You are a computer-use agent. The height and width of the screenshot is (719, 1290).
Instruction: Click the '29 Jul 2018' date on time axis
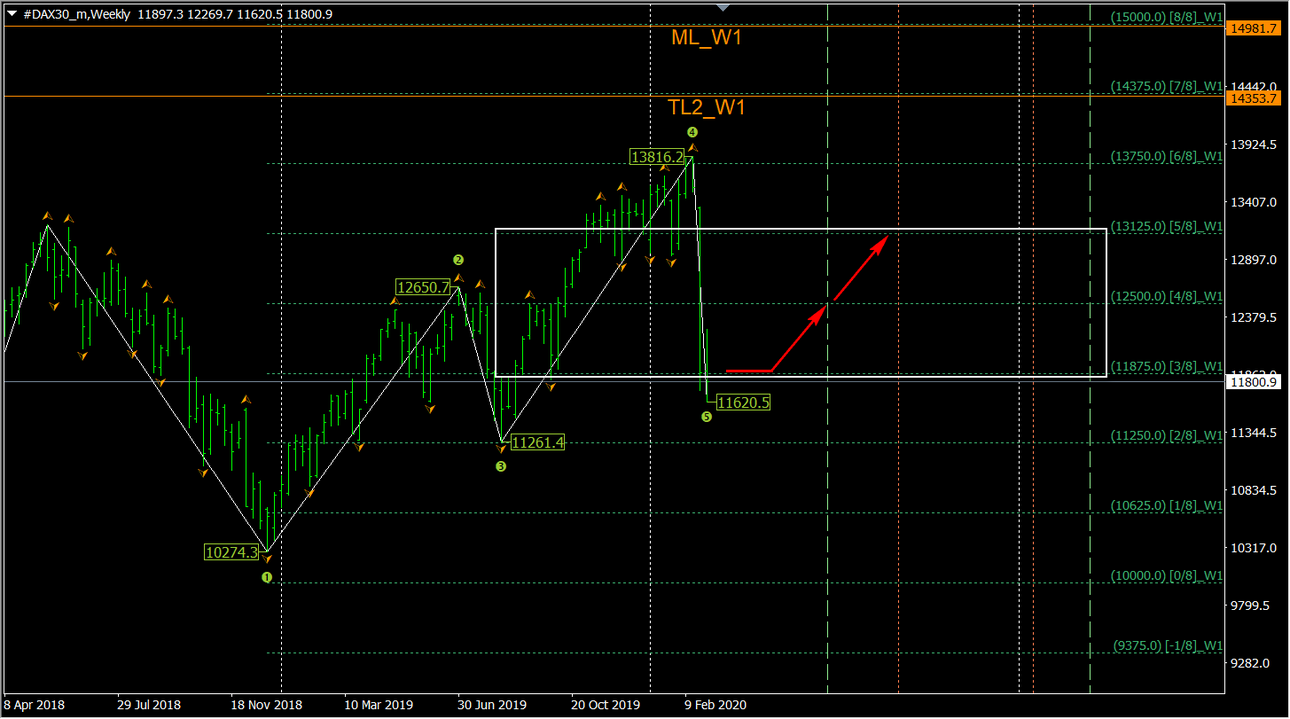[x=149, y=705]
